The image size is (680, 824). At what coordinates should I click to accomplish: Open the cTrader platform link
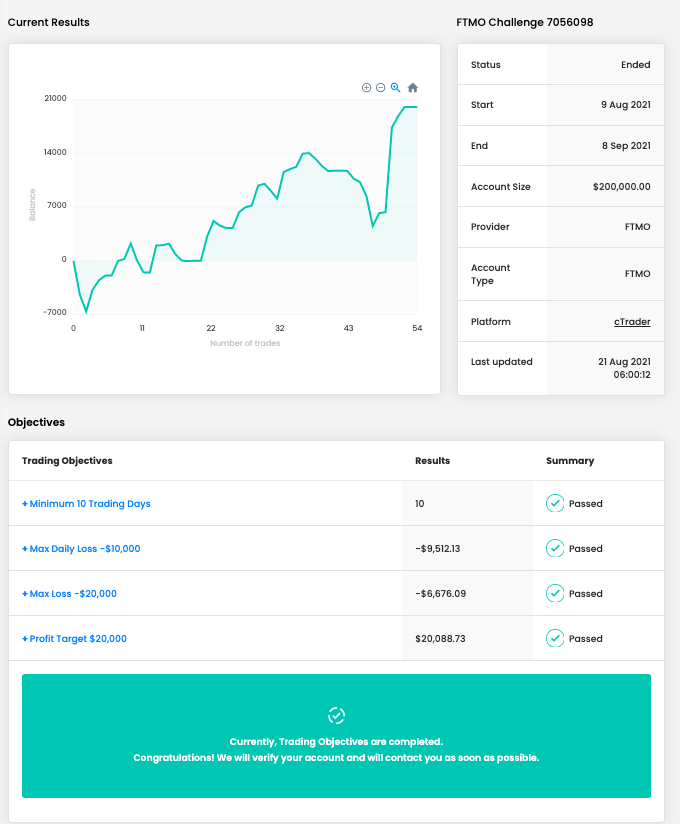pos(632,322)
